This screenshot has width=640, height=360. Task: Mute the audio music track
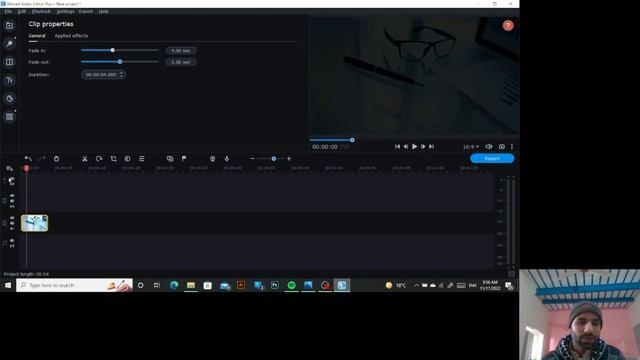(x=12, y=241)
